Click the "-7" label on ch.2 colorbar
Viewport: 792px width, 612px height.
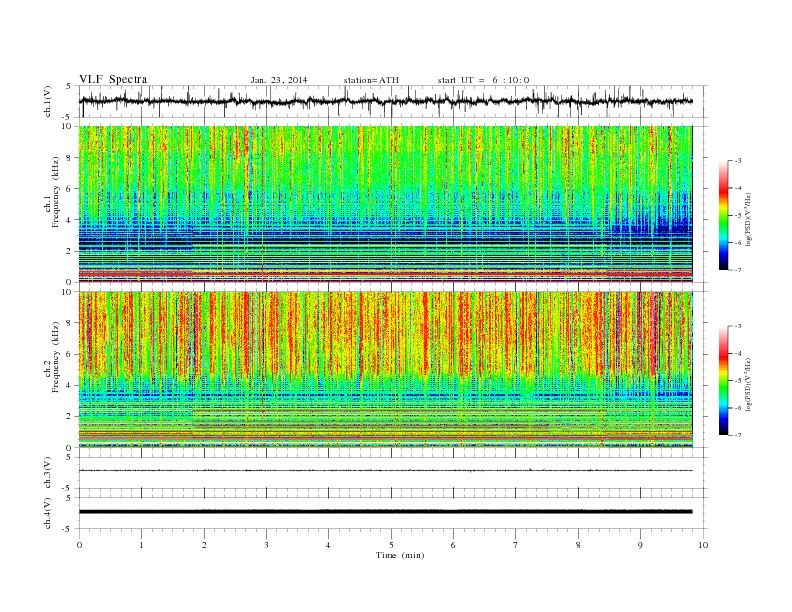(x=737, y=435)
